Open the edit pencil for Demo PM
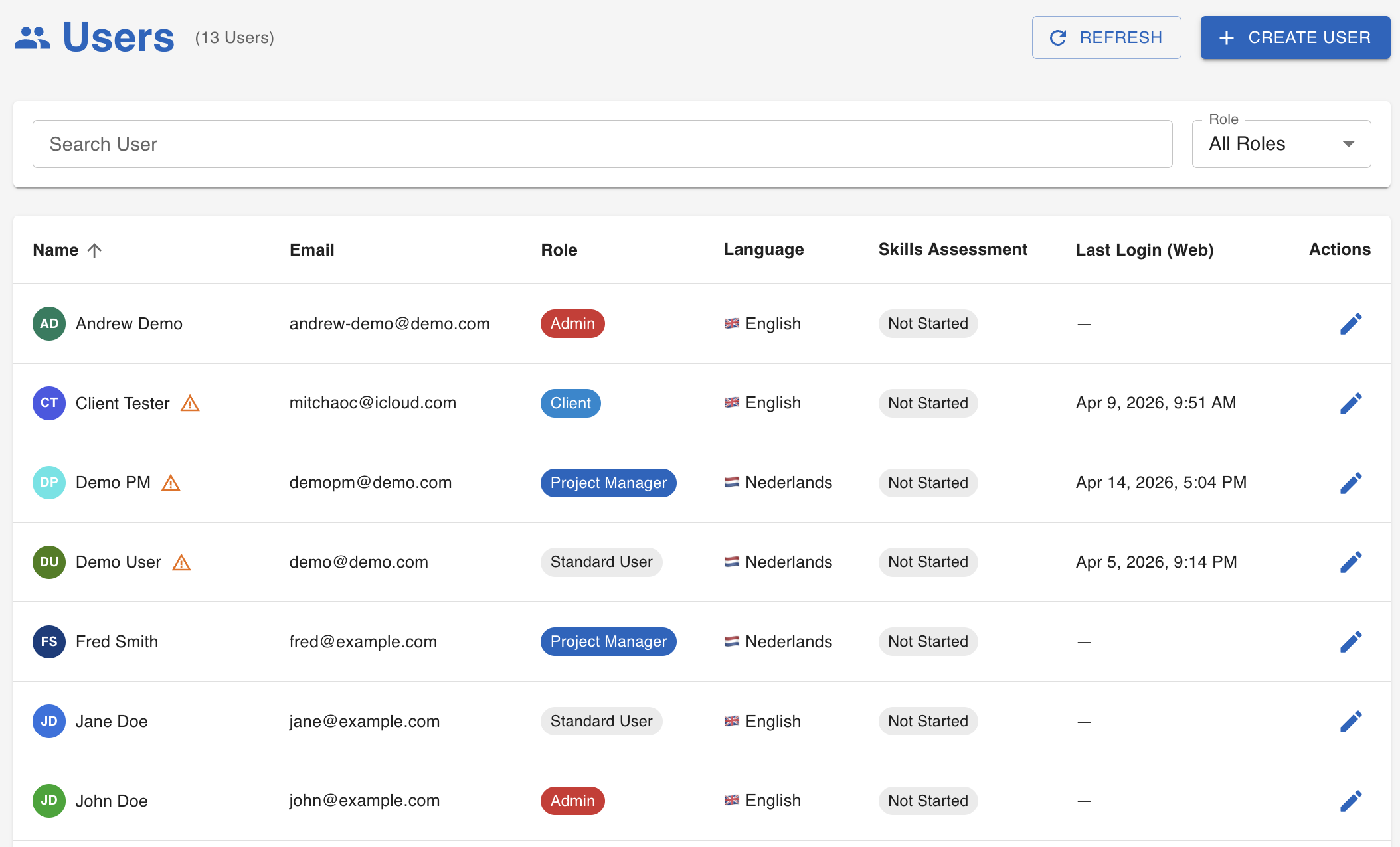Screen dimensions: 1400x847 [1352, 483]
